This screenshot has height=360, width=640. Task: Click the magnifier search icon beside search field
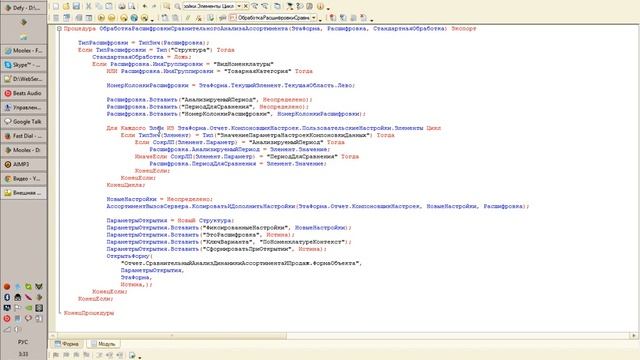(x=178, y=6)
